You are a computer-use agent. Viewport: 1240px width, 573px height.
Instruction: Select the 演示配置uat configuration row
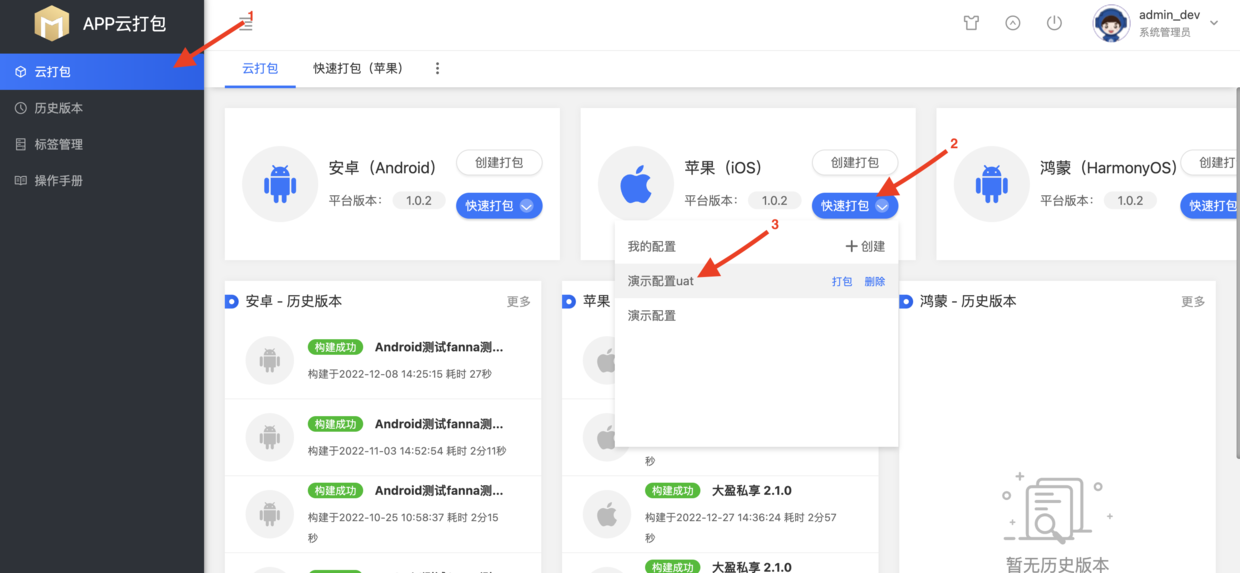click(x=756, y=281)
